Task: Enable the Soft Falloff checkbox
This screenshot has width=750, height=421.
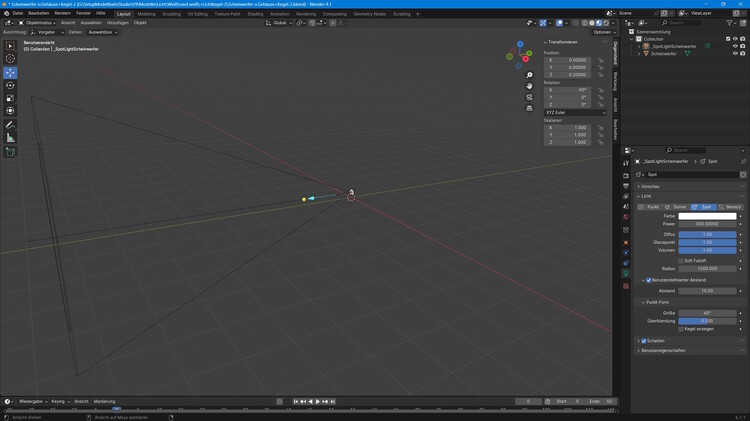Action: [681, 260]
